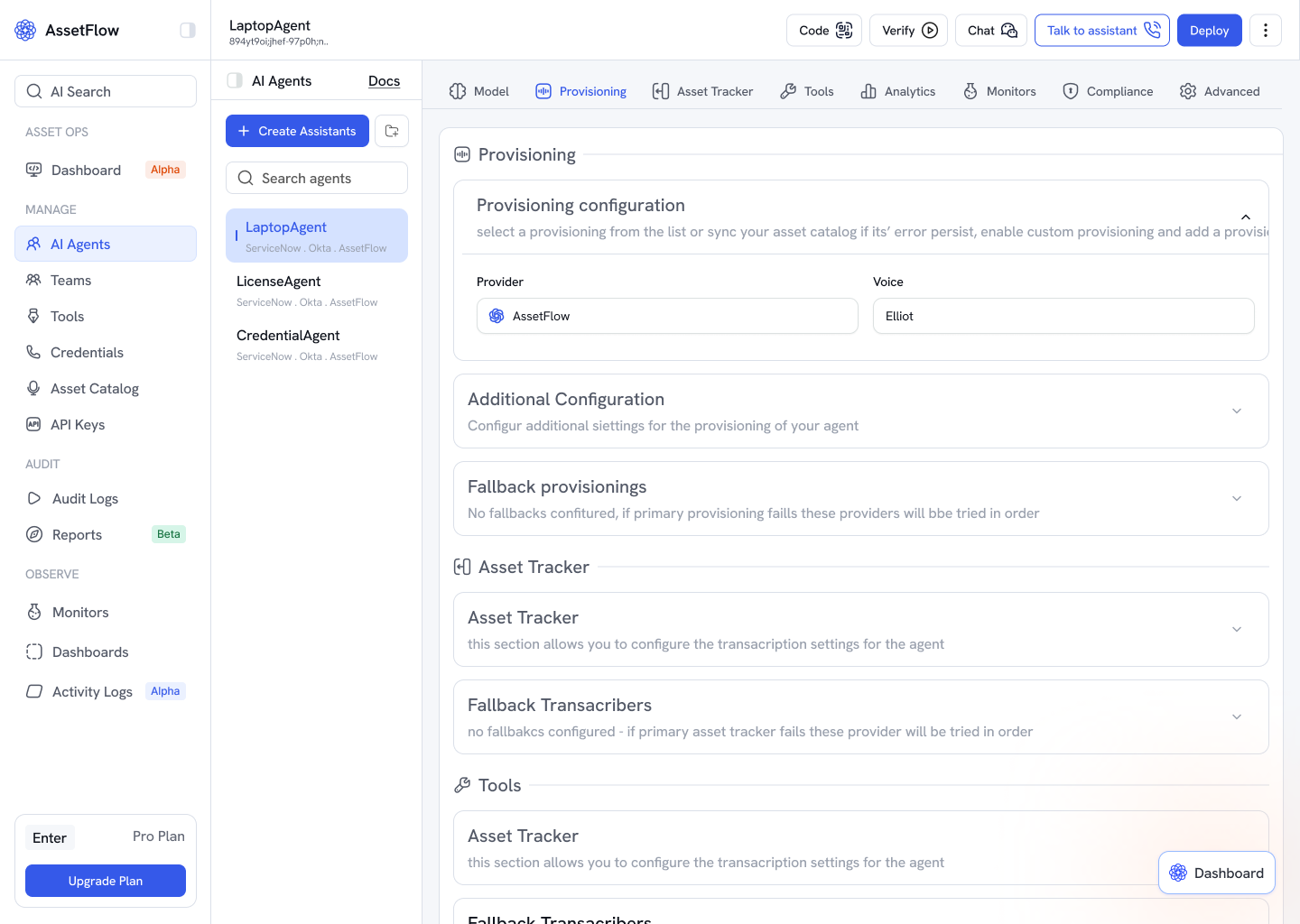The image size is (1300, 924).
Task: Click the Deploy button
Action: pos(1210,31)
